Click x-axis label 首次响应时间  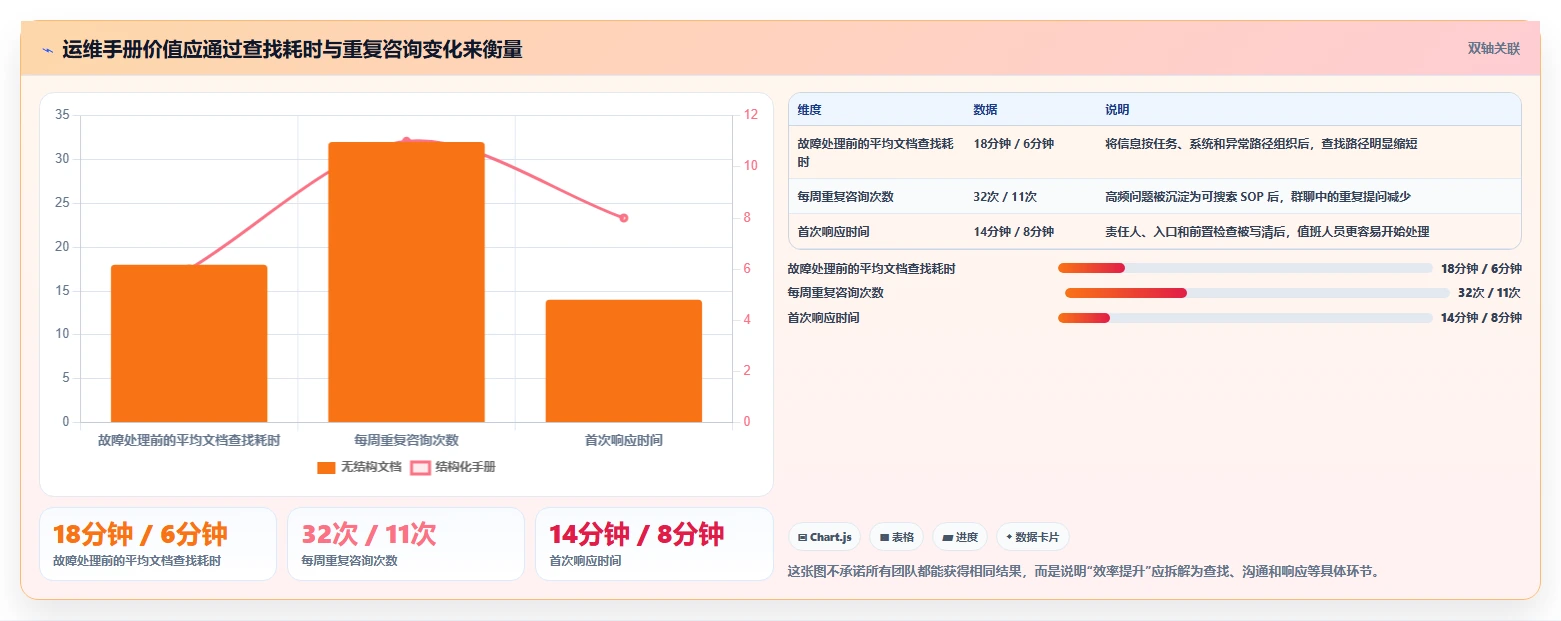pyautogui.click(x=624, y=440)
